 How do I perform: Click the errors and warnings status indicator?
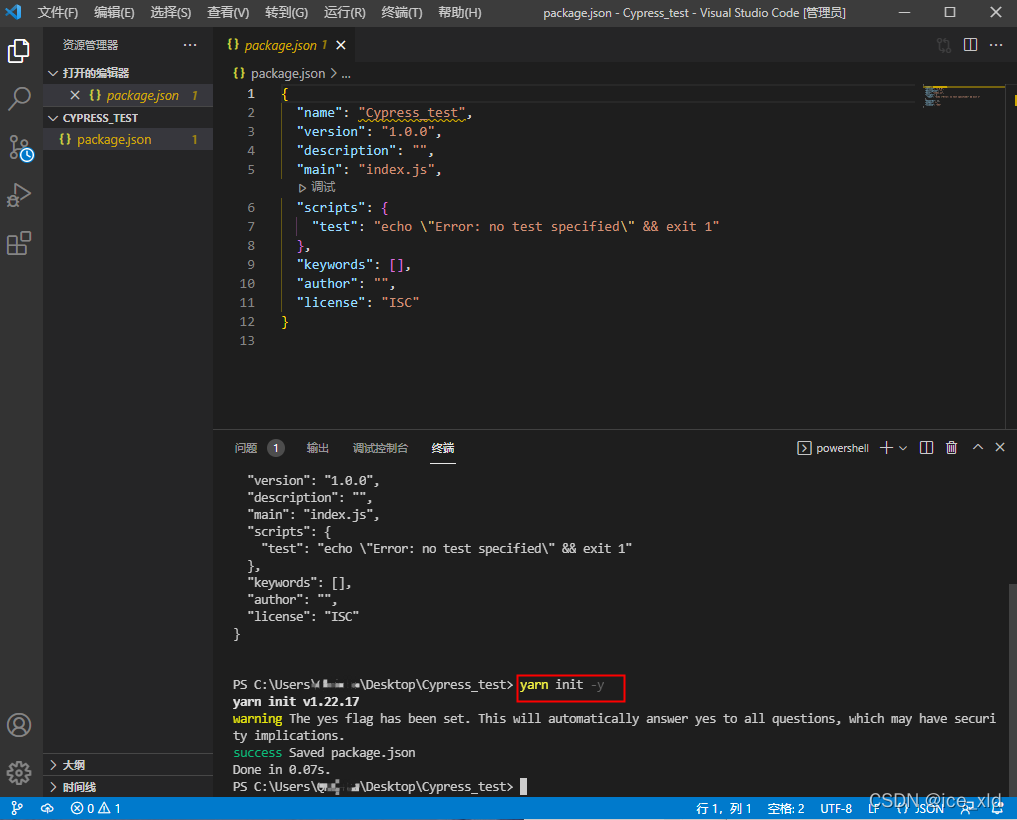pos(96,808)
